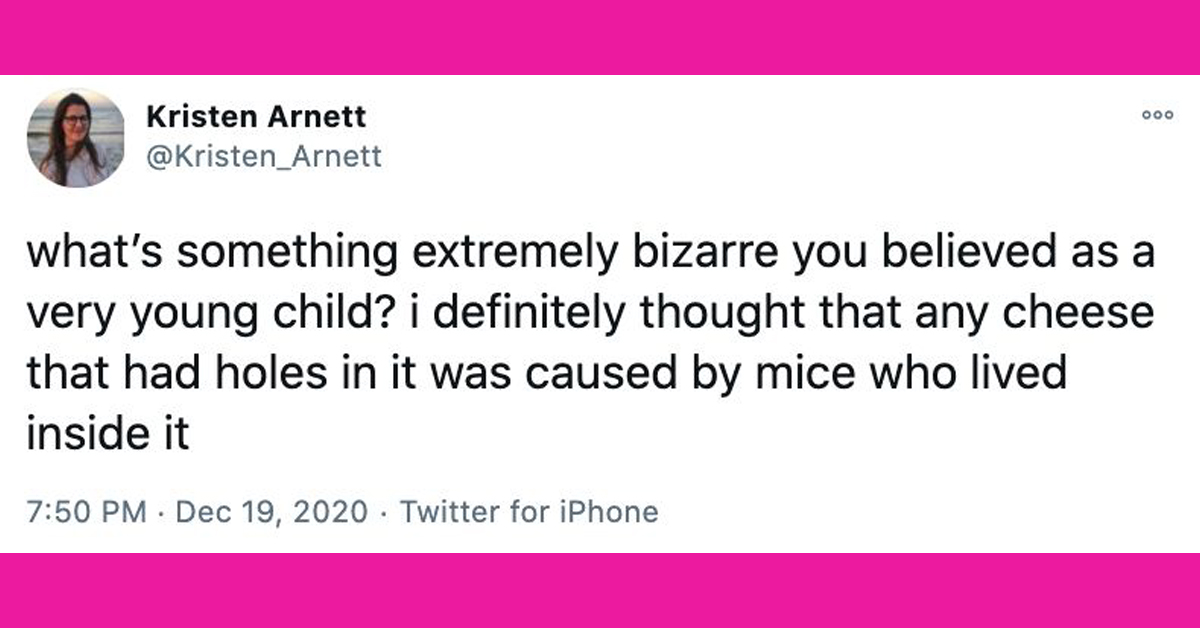Open the Kristen Arnett display name link
This screenshot has width=1200, height=628.
[x=256, y=117]
